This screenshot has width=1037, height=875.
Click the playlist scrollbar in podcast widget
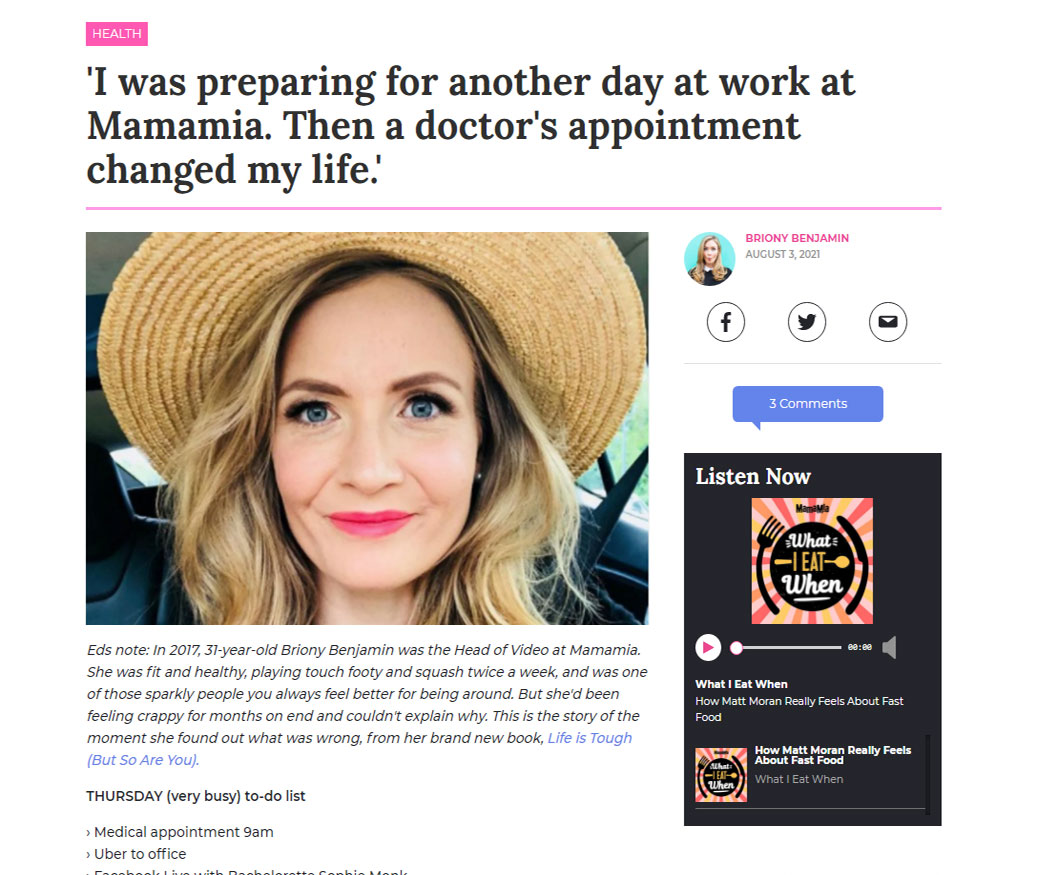[x=928, y=774]
